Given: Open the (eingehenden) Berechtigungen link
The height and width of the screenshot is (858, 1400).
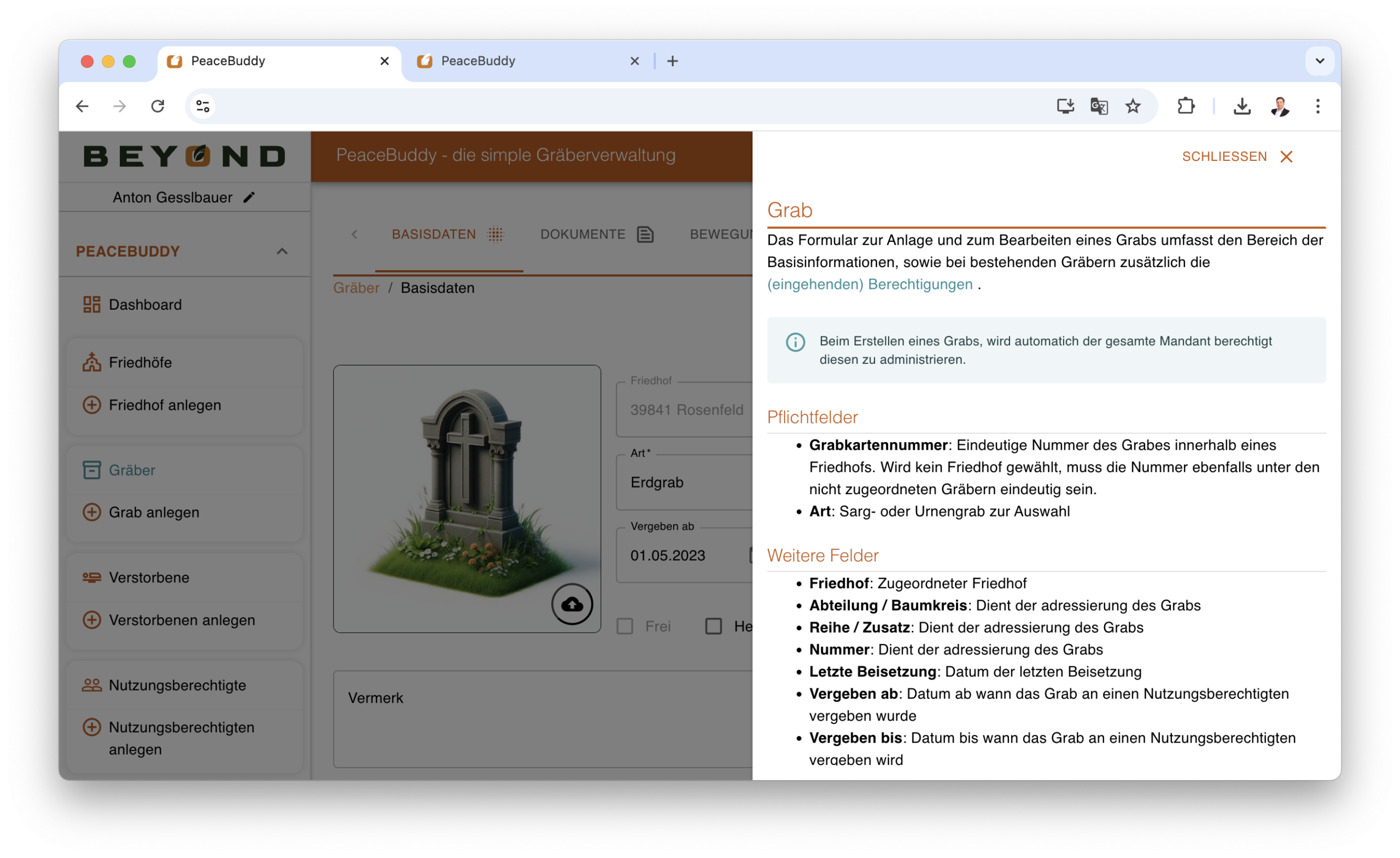Looking at the screenshot, I should click(870, 285).
